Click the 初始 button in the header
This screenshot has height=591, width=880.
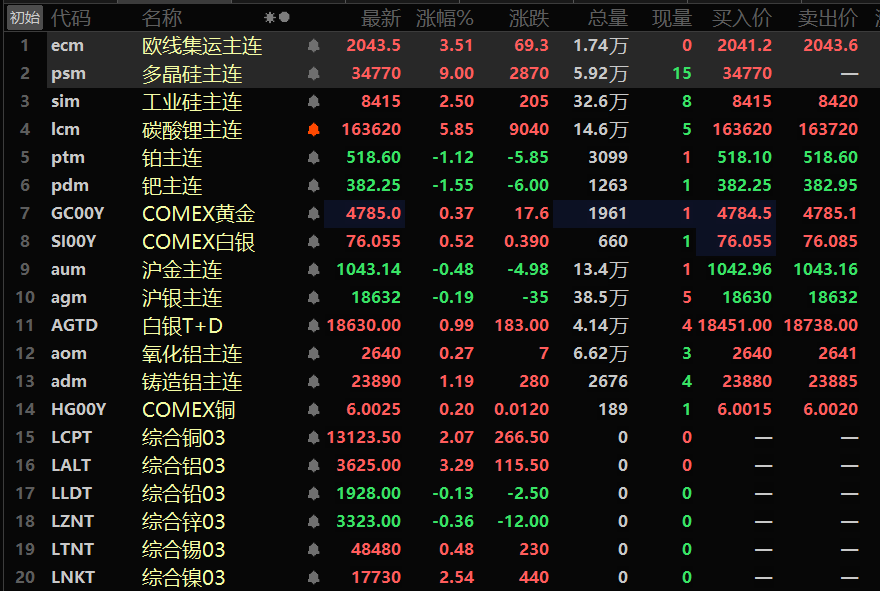pyautogui.click(x=25, y=18)
